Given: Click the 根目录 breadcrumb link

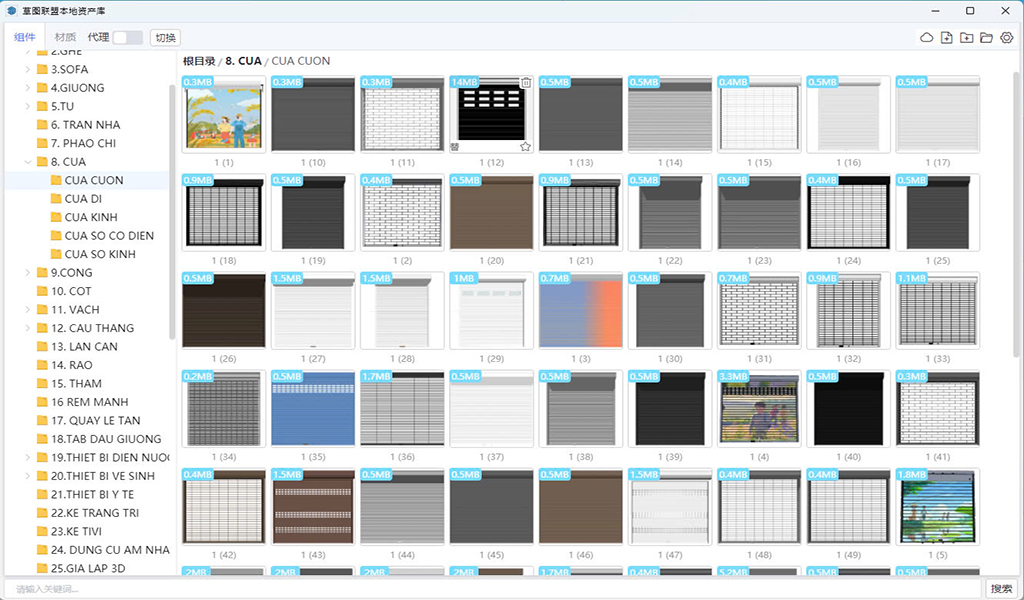Looking at the screenshot, I should tap(199, 61).
